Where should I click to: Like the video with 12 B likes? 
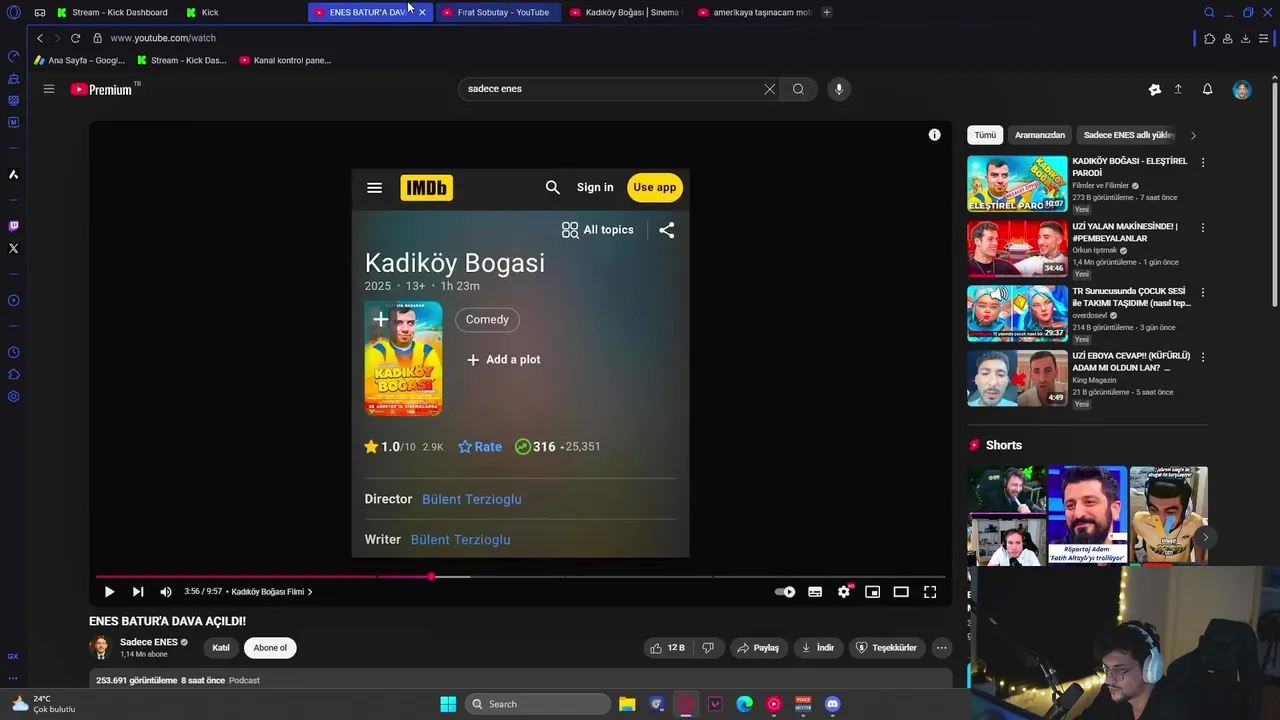667,648
